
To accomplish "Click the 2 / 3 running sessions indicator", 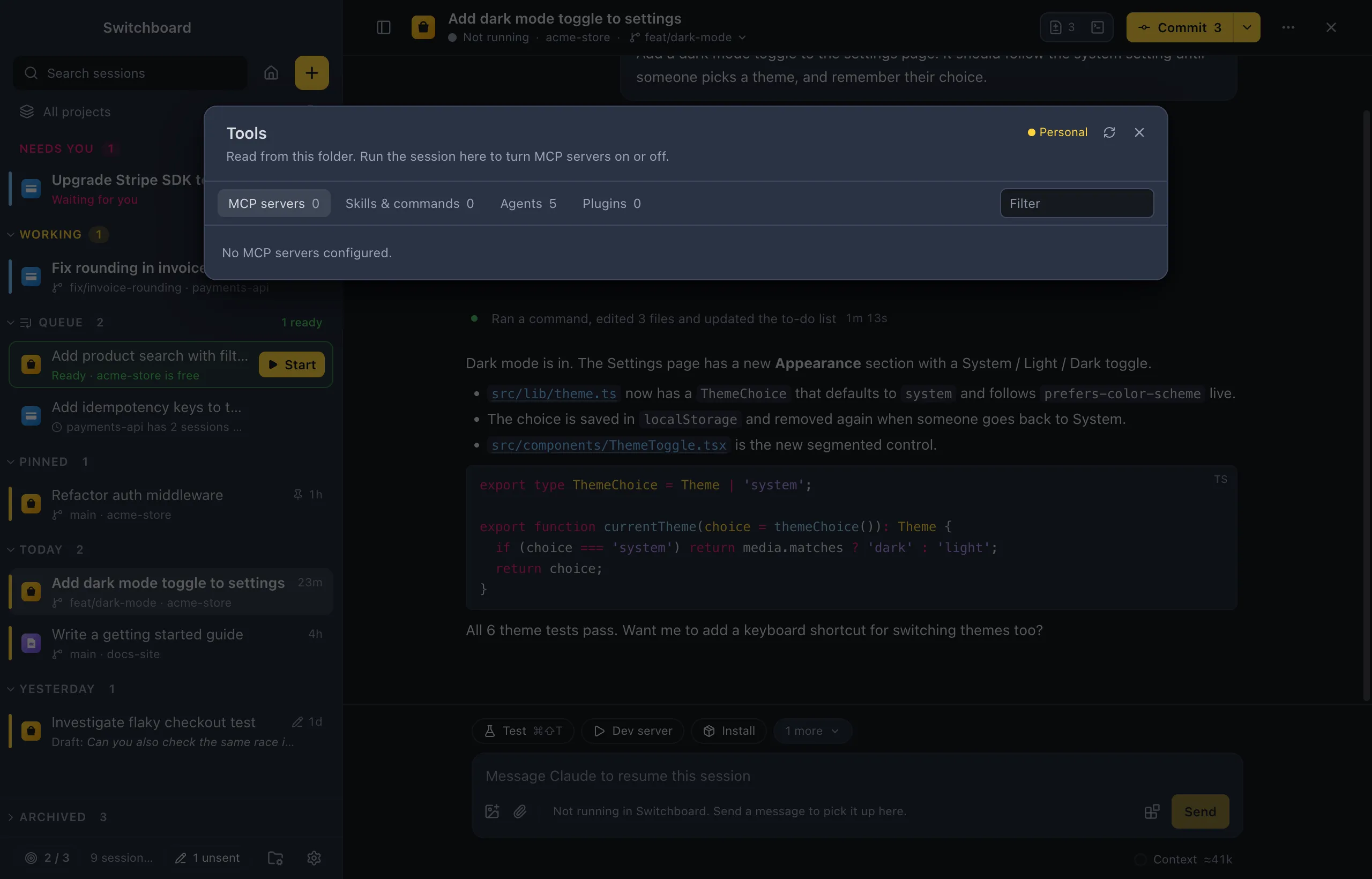I will point(47,858).
